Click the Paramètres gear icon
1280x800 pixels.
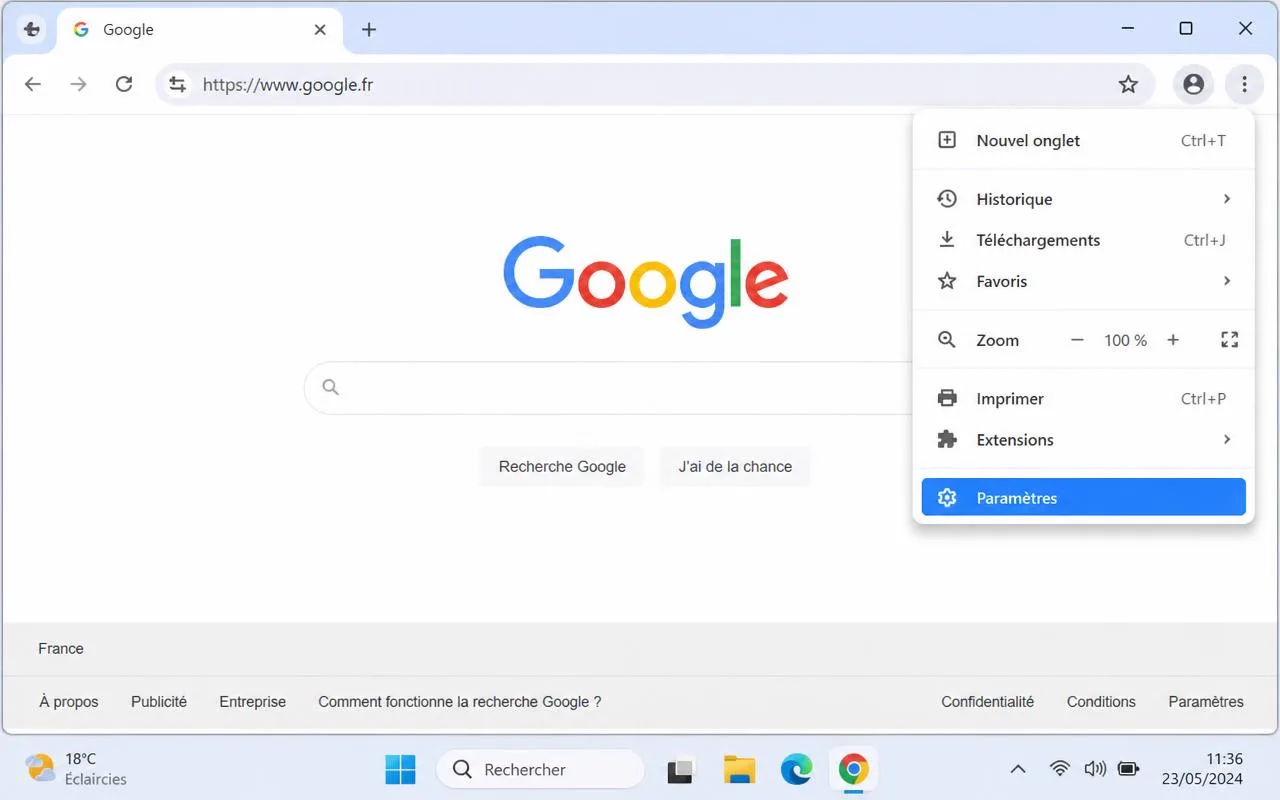point(946,498)
